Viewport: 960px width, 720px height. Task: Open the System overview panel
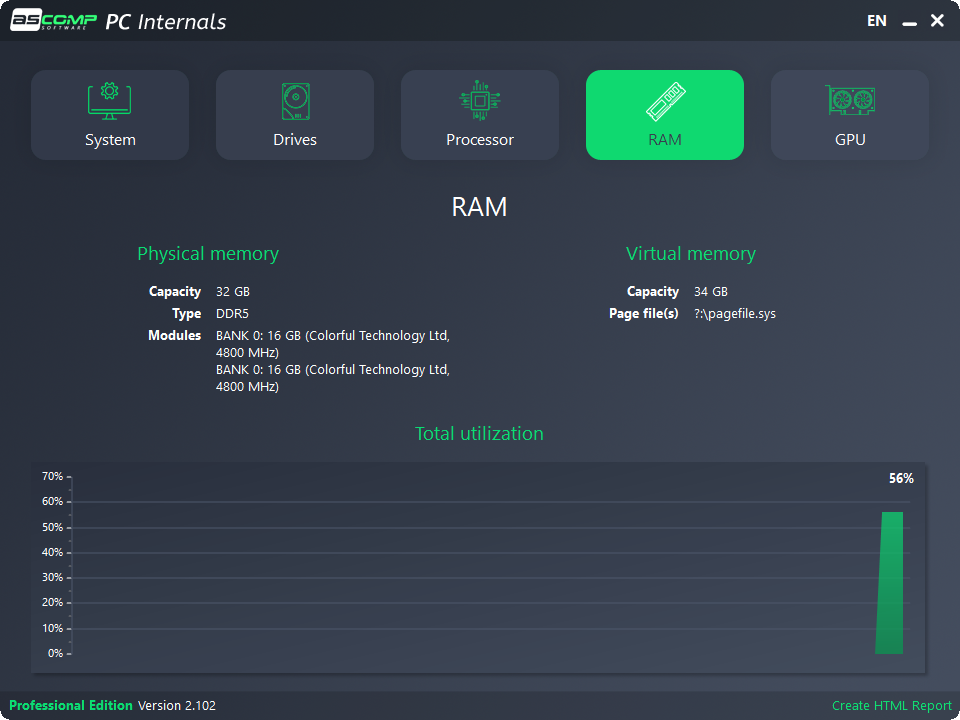[110, 115]
